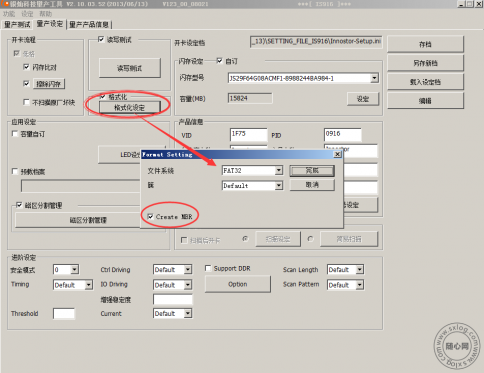This screenshot has height=373, width=484.
Task: Toggle the 擦除闪存 checkbox
Action: [x=26, y=83]
